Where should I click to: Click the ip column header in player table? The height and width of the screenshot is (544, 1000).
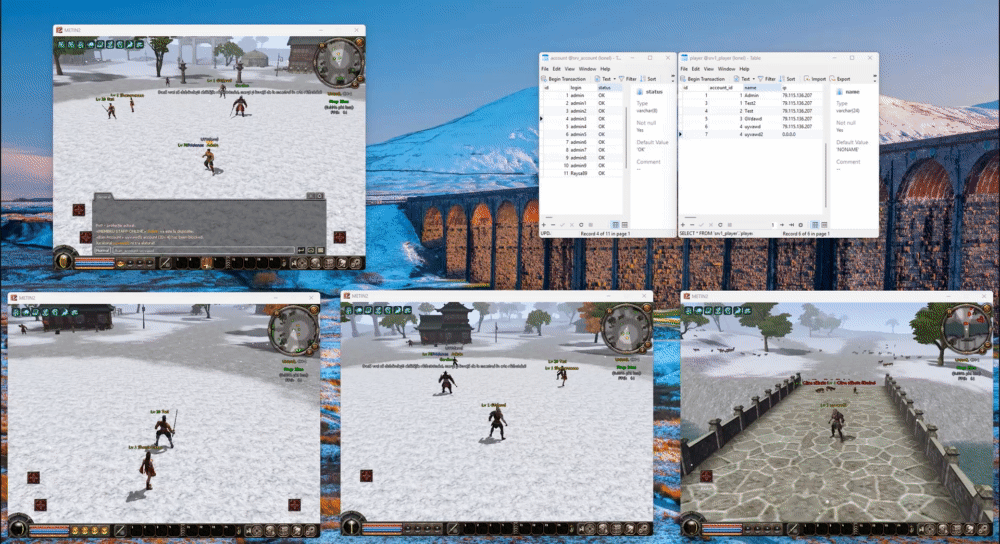click(x=802, y=87)
